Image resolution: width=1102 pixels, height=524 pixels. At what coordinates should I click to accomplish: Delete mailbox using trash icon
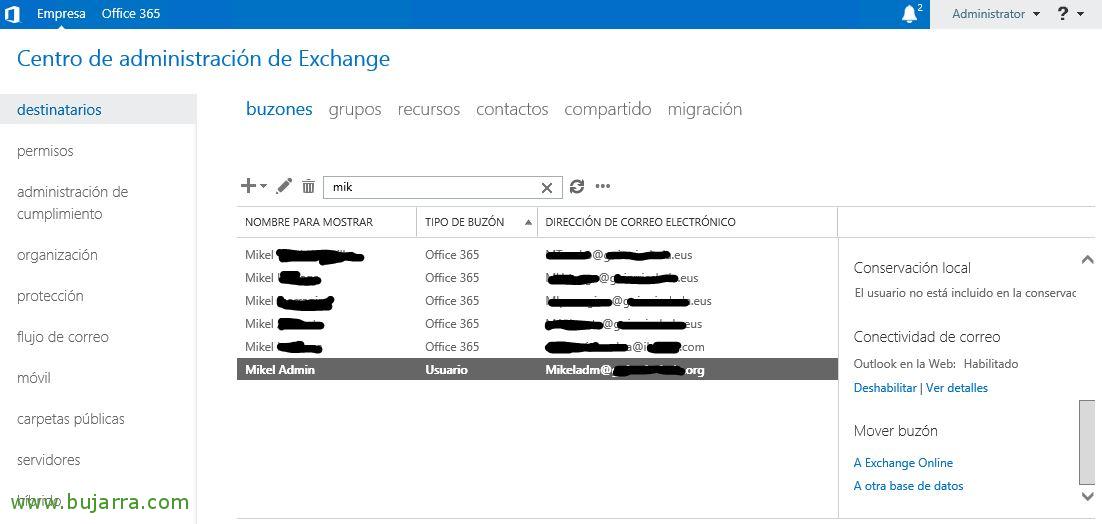pyautogui.click(x=308, y=186)
